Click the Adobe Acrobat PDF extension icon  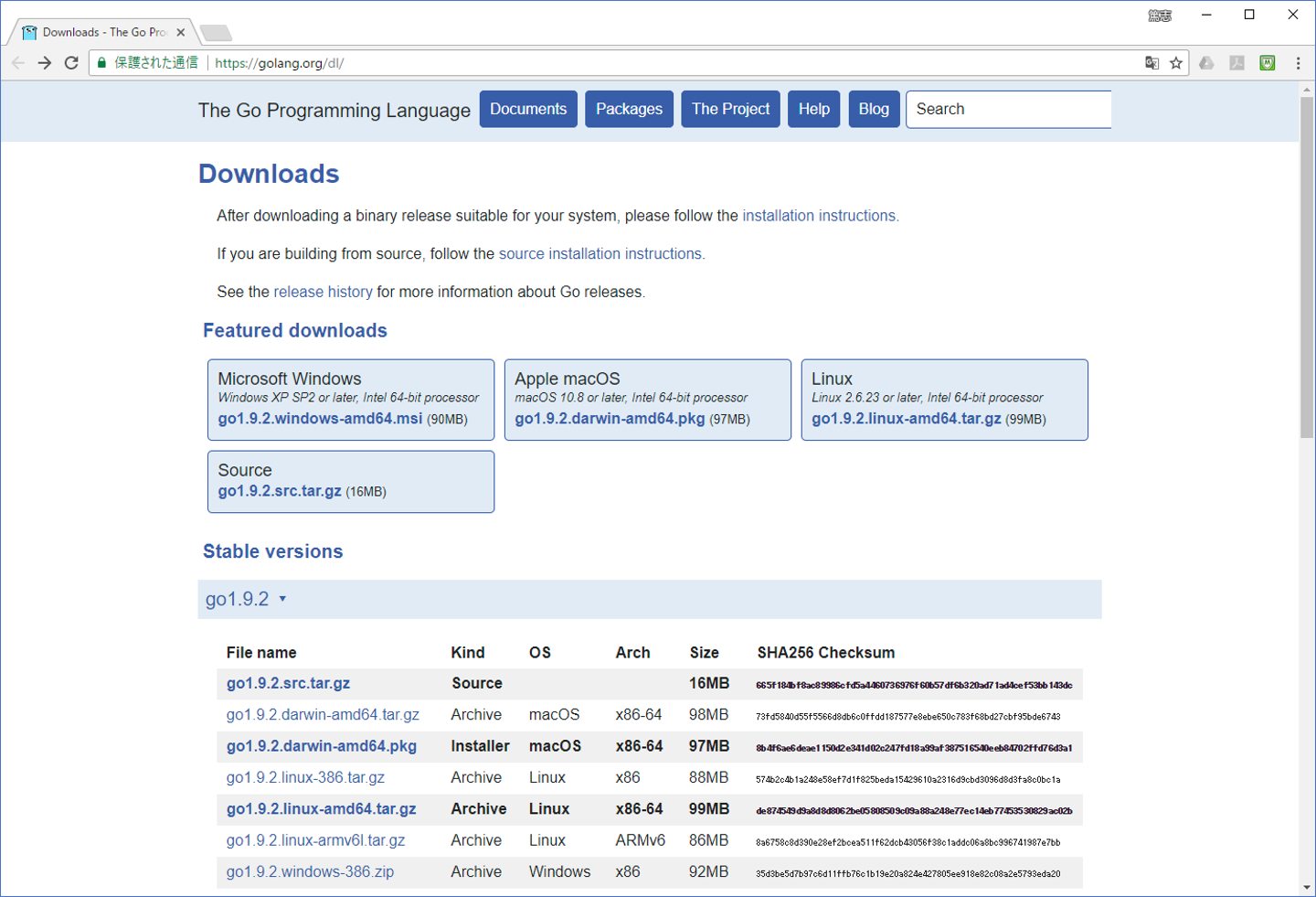(1236, 63)
